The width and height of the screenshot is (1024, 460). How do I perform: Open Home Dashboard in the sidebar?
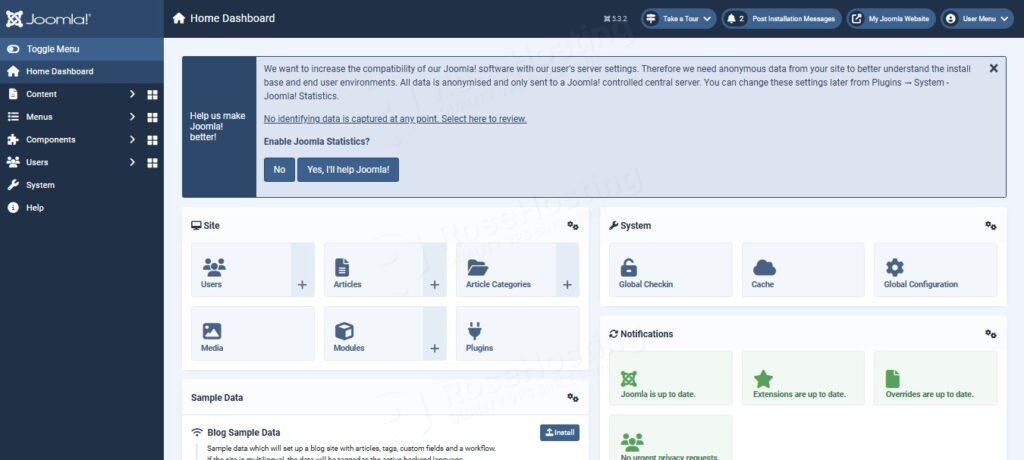(x=82, y=71)
